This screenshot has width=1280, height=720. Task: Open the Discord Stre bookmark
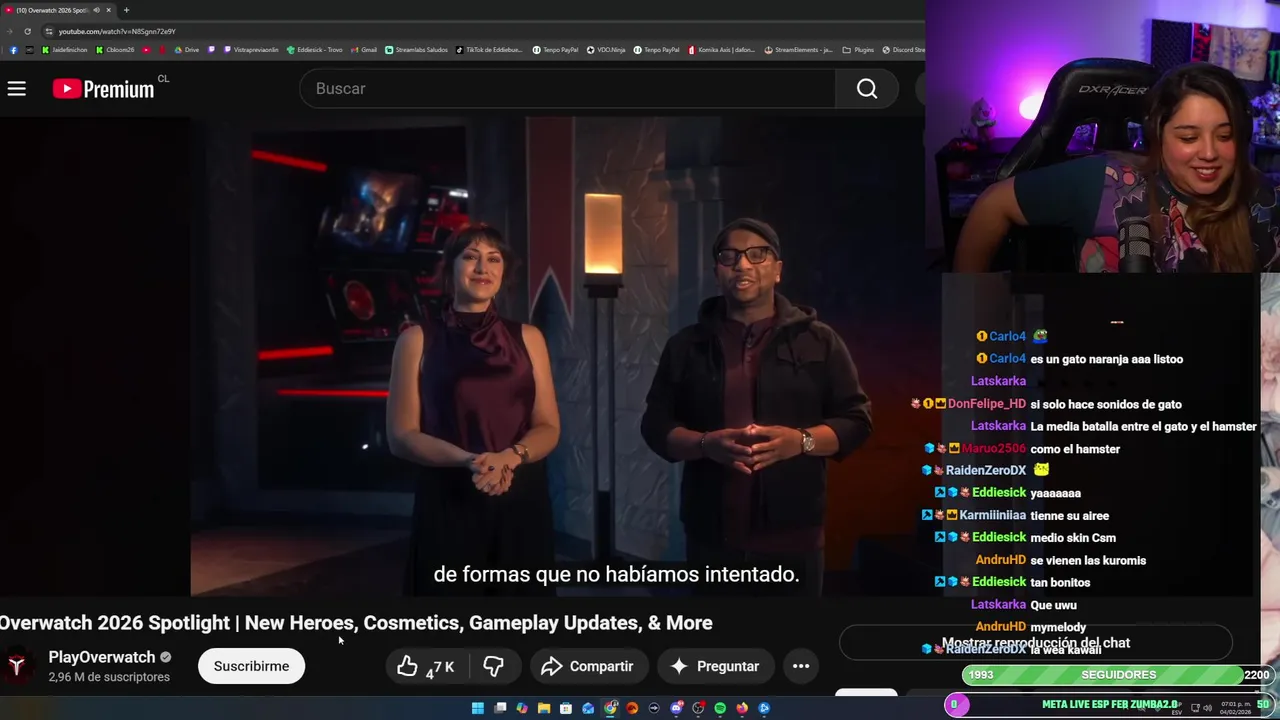point(904,50)
